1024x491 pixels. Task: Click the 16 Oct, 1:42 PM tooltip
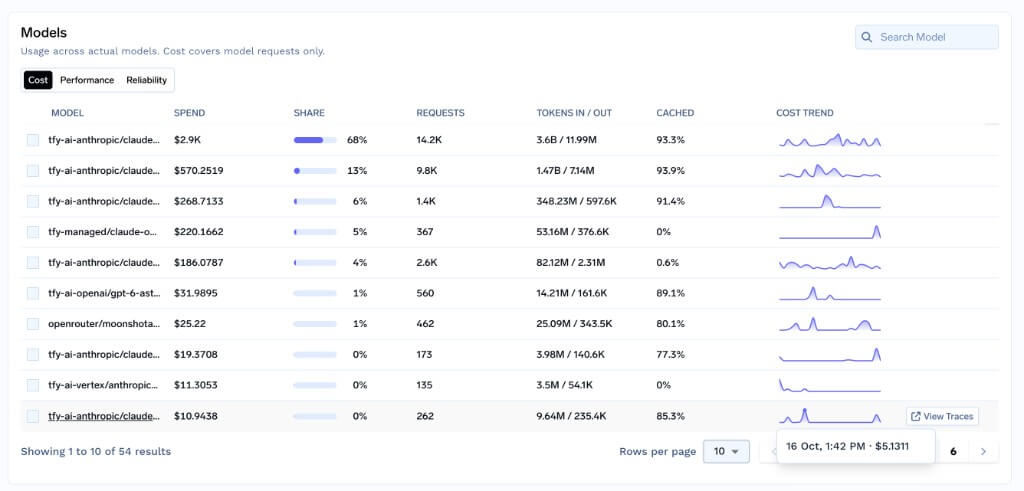coord(856,447)
